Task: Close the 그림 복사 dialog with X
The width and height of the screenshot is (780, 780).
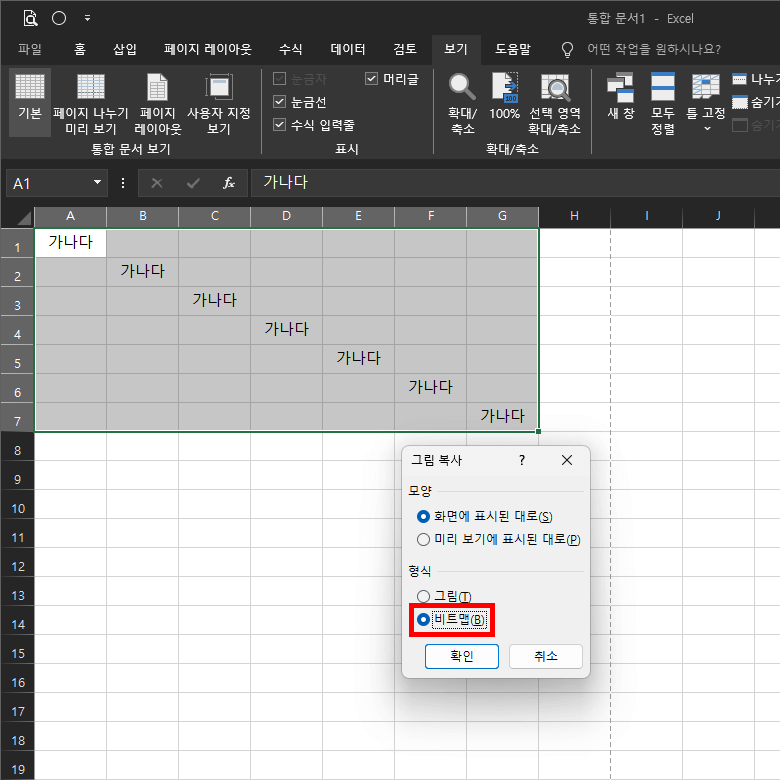Action: 567,460
